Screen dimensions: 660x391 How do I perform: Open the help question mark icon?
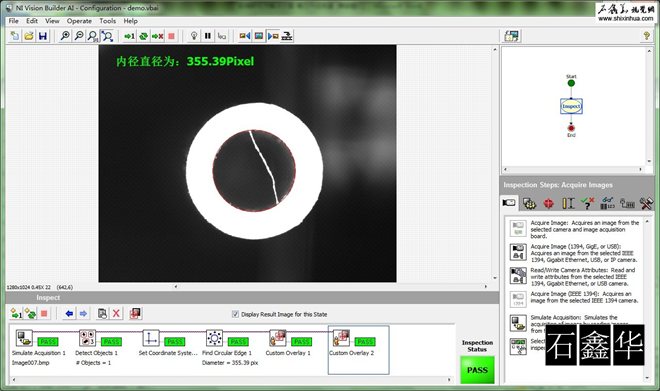pos(647,36)
